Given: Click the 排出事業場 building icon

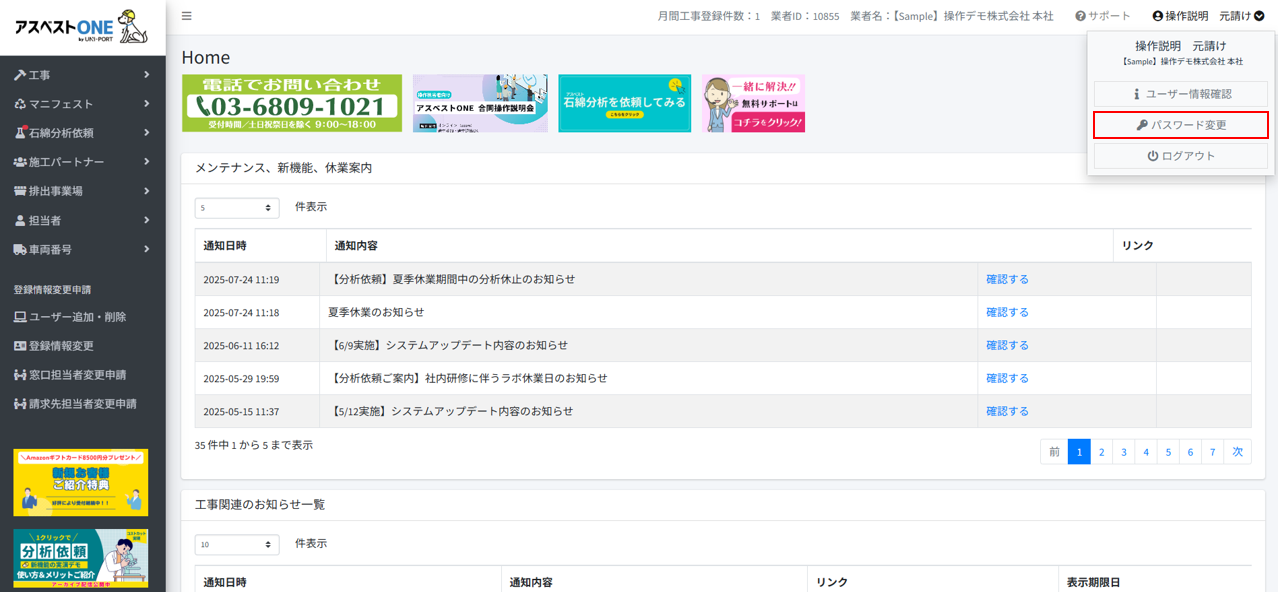Looking at the screenshot, I should click(20, 191).
